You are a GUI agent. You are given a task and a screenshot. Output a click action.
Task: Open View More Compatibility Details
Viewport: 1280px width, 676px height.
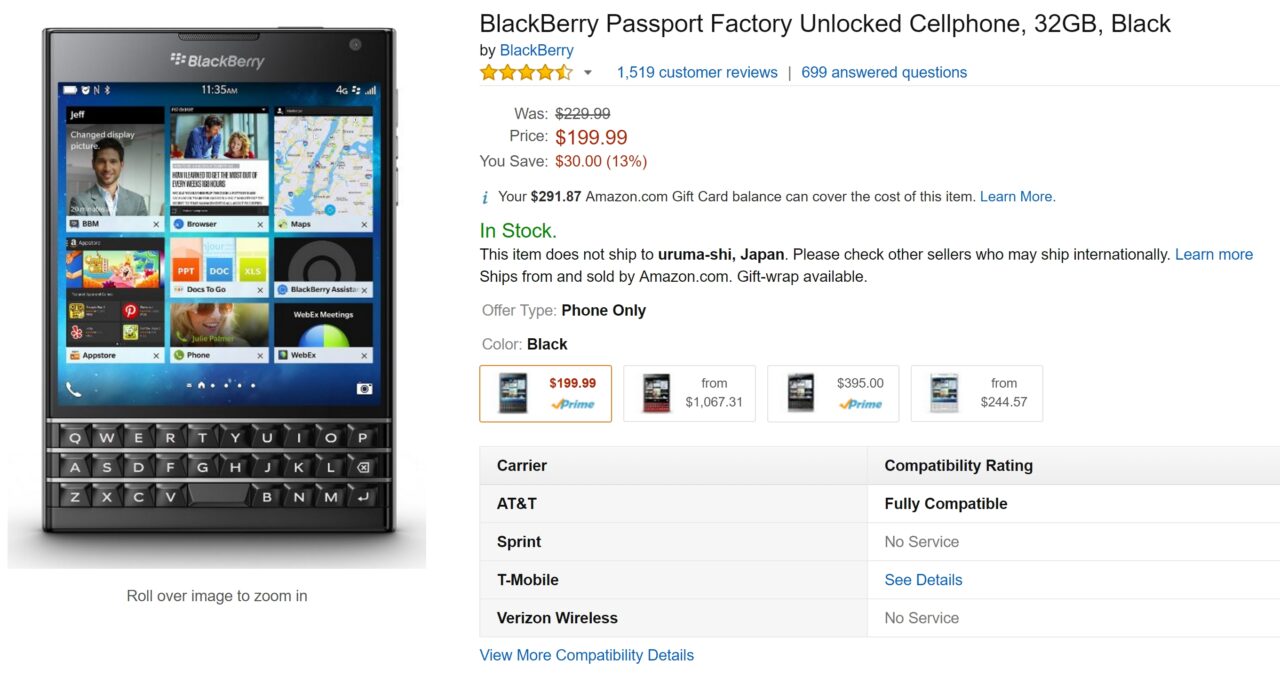(x=586, y=656)
